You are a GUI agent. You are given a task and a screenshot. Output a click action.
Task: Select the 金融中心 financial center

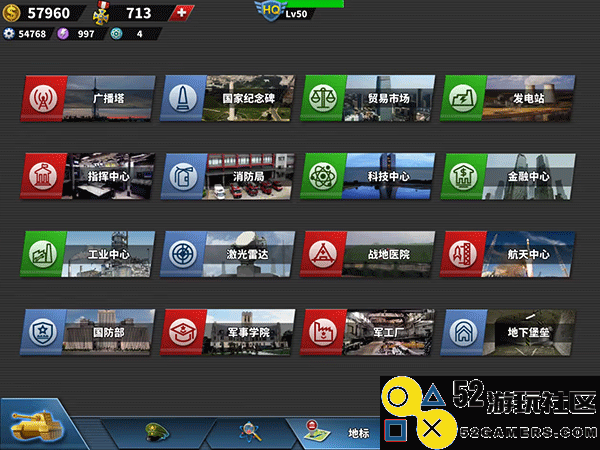508,175
